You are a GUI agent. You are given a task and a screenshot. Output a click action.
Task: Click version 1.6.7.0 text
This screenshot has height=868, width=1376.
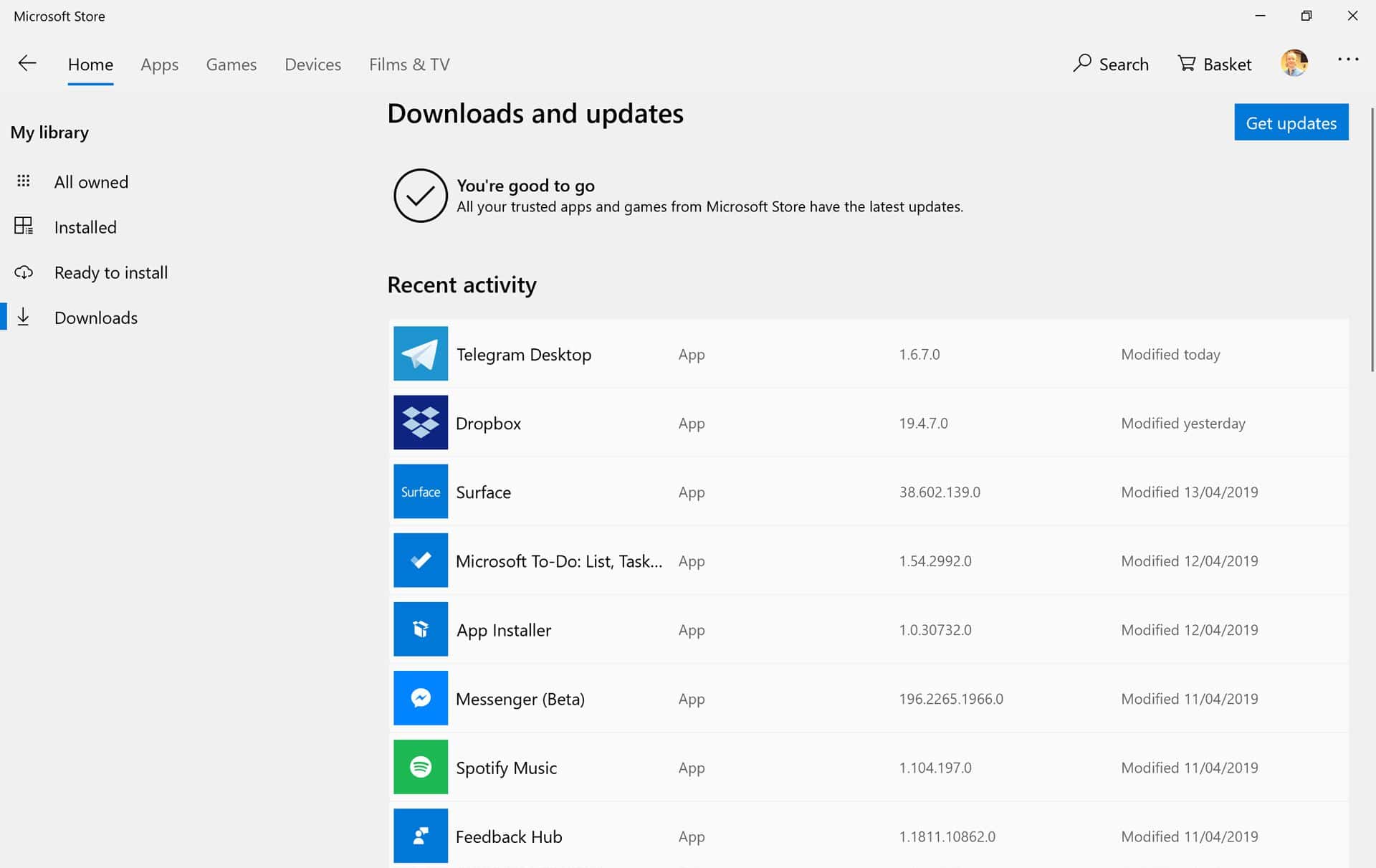tap(919, 354)
